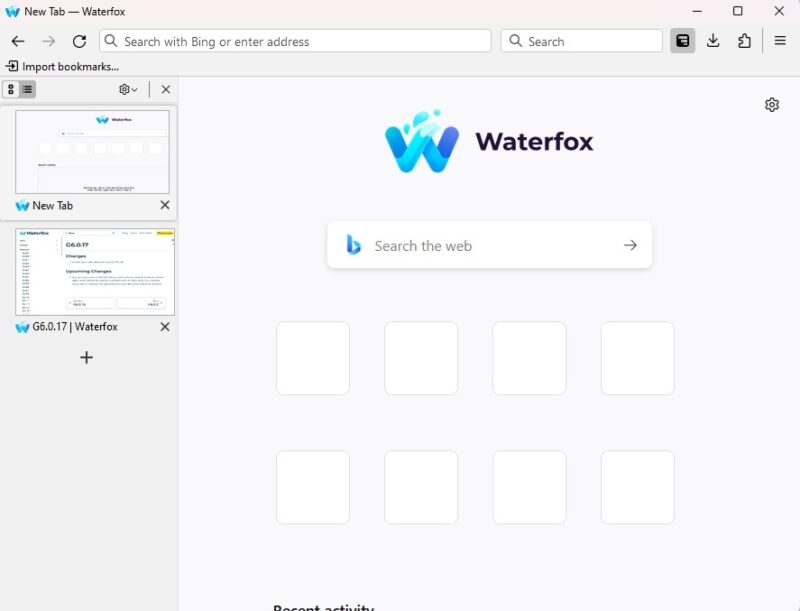This screenshot has width=800, height=611.
Task: Open the browser Downloads icon
Action: tap(713, 41)
